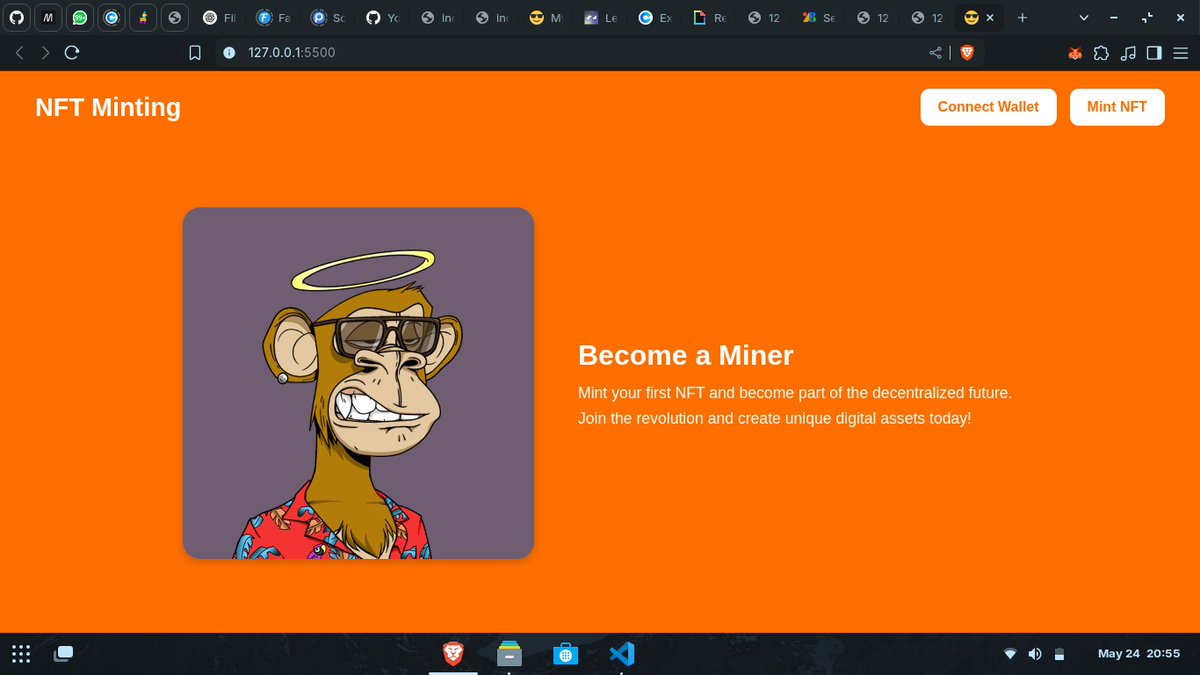Click the Connect Wallet button
Image resolution: width=1200 pixels, height=675 pixels.
pos(988,107)
